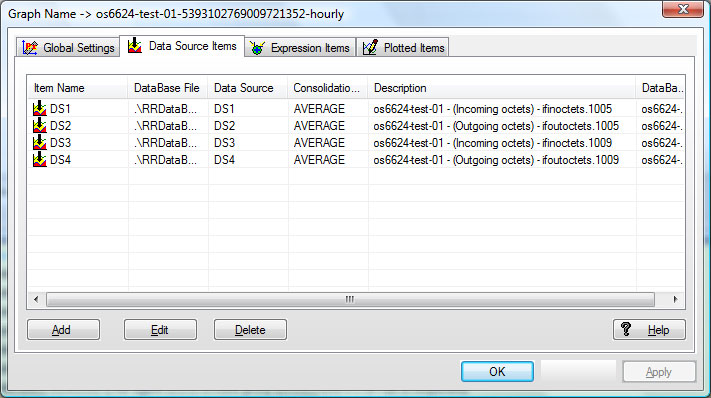Image resolution: width=711 pixels, height=398 pixels.
Task: Select the DS4 item name
Action: 60,160
